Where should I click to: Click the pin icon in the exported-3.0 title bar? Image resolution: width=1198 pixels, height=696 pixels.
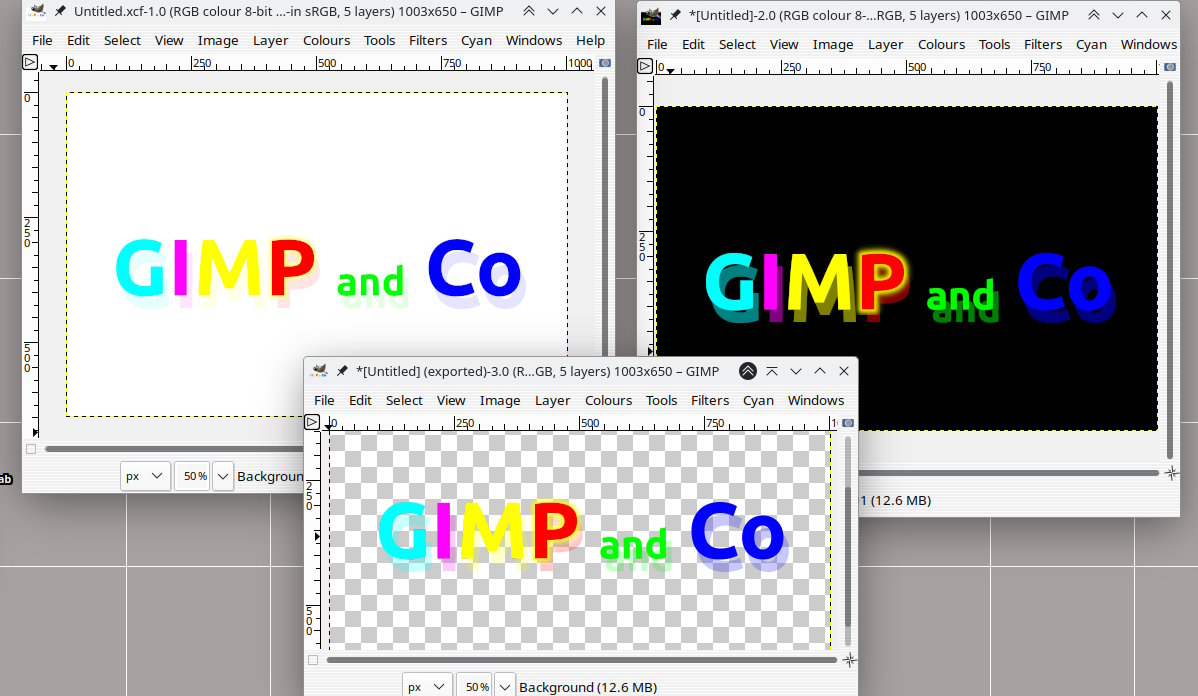pos(342,371)
